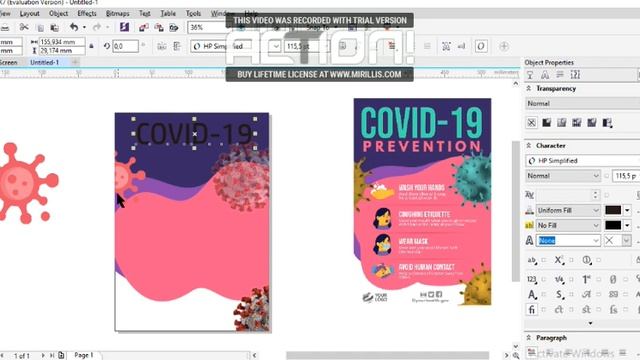Click the purple Search content icon
640x360 pixels.
click(124, 27)
